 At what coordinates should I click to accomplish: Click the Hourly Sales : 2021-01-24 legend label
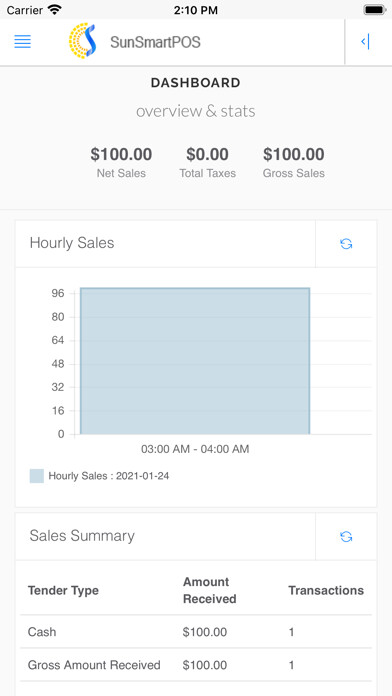[x=109, y=476]
